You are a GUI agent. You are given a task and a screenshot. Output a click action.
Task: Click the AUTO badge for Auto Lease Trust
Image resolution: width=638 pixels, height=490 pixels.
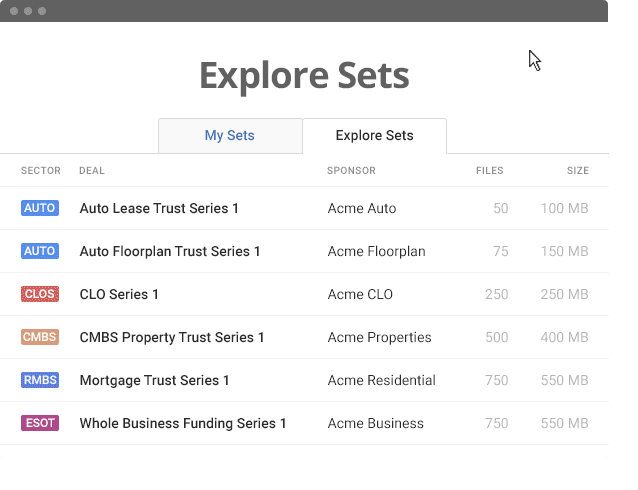(40, 208)
